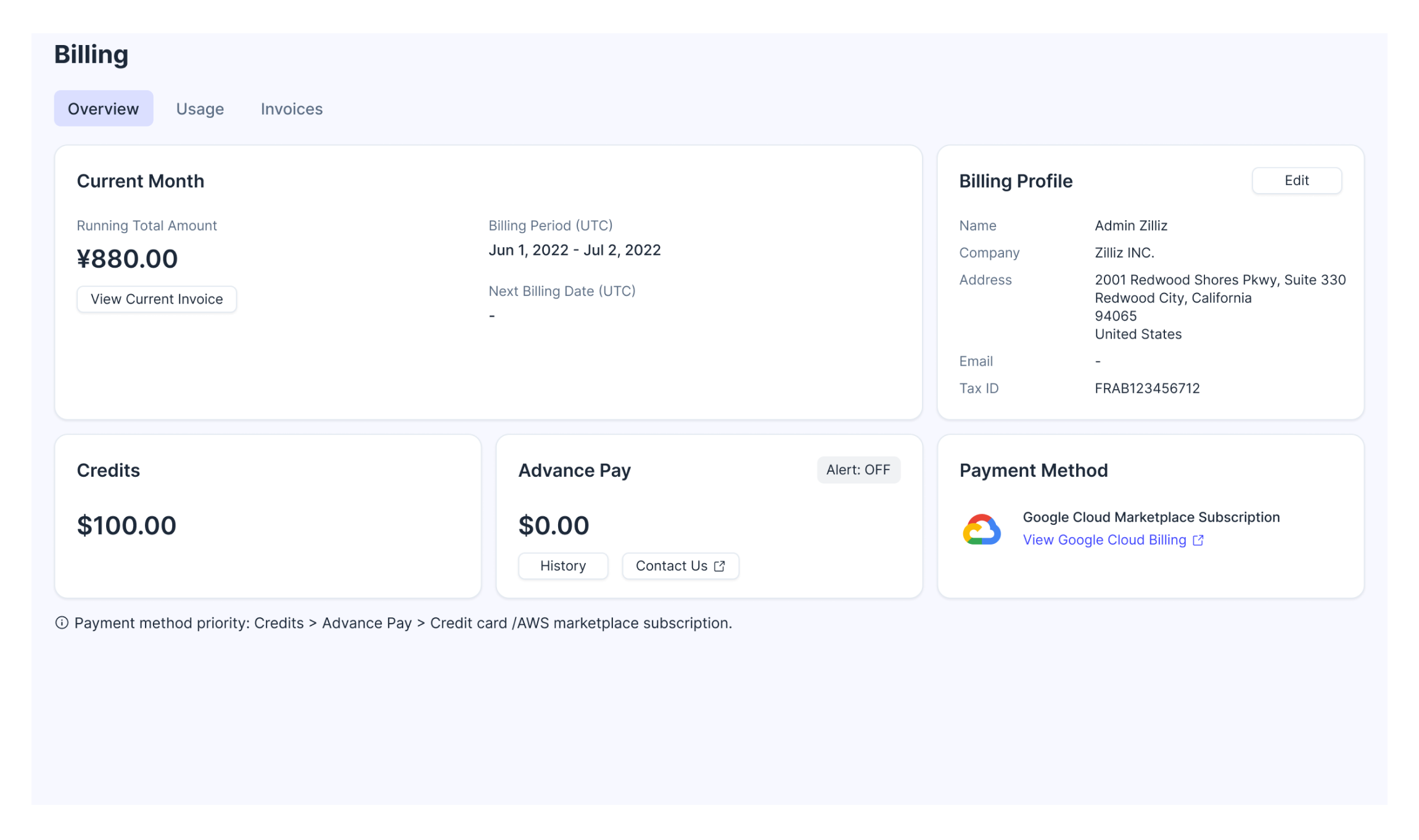This screenshot has height=840, width=1419.
Task: Click the Credits amount of $100.00
Action: 126,525
